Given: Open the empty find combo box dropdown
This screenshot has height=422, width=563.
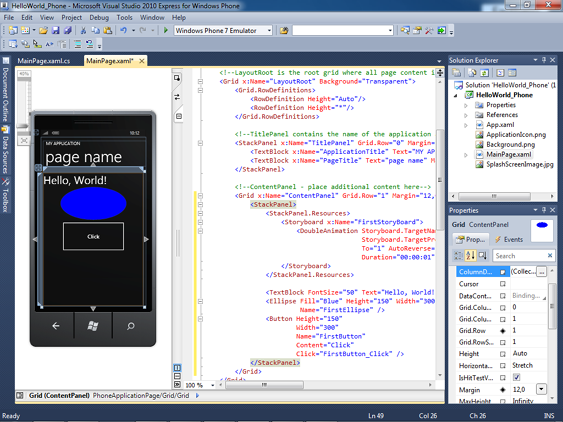Looking at the screenshot, I should [x=390, y=31].
